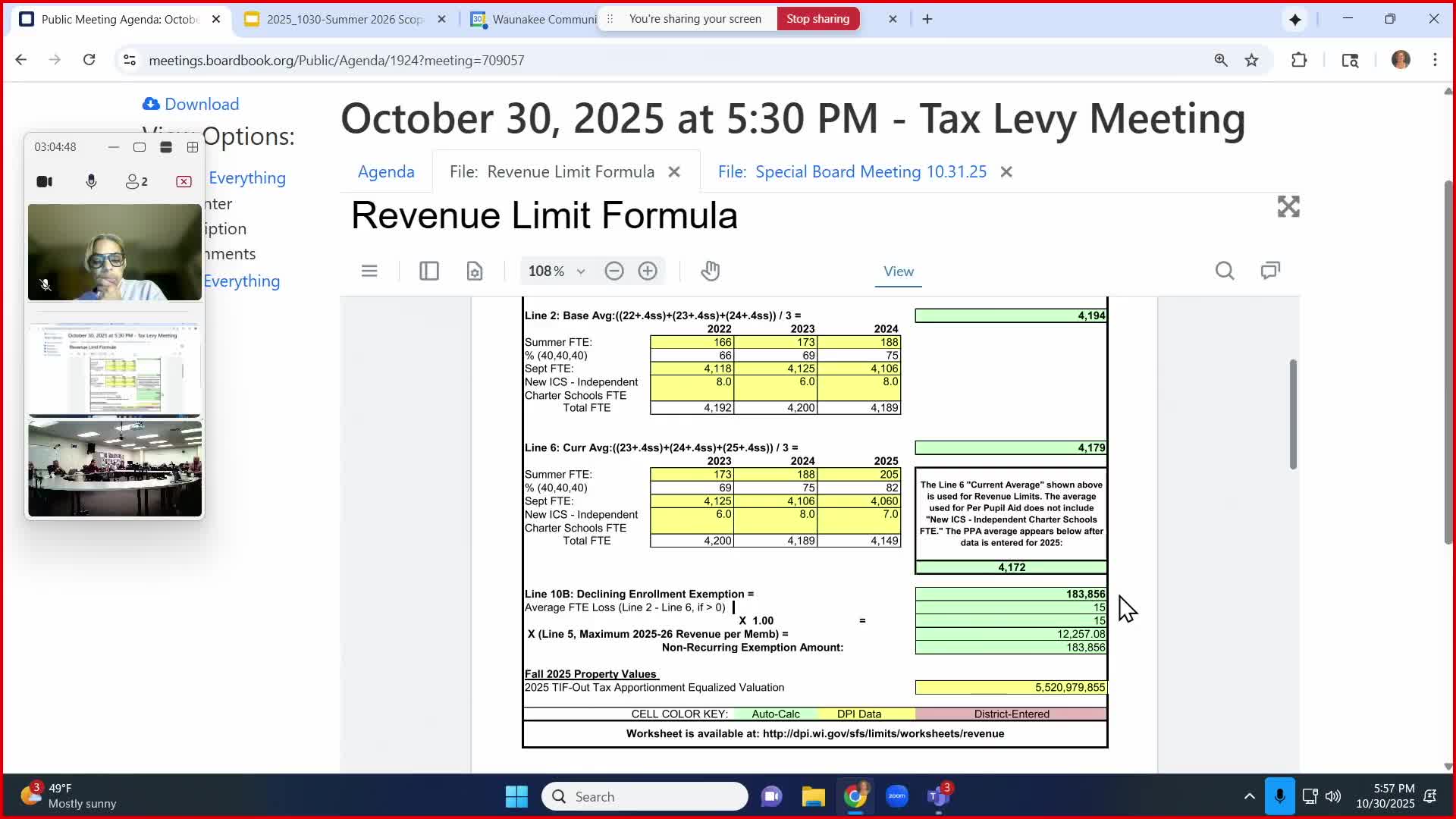Open the PDF search magnifier
The width and height of the screenshot is (1456, 819).
coord(1224,271)
